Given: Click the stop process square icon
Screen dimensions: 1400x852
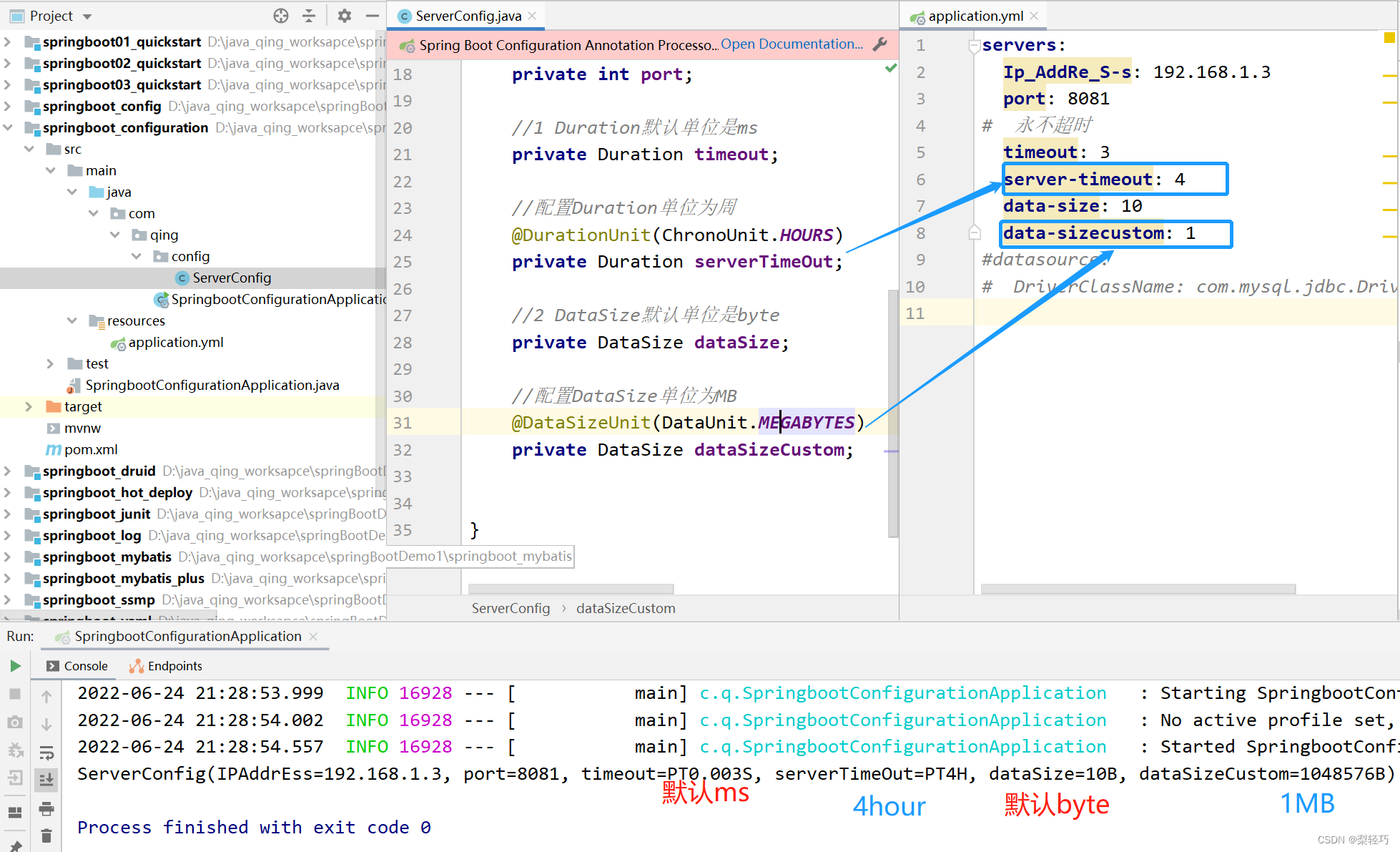Looking at the screenshot, I should coord(16,695).
